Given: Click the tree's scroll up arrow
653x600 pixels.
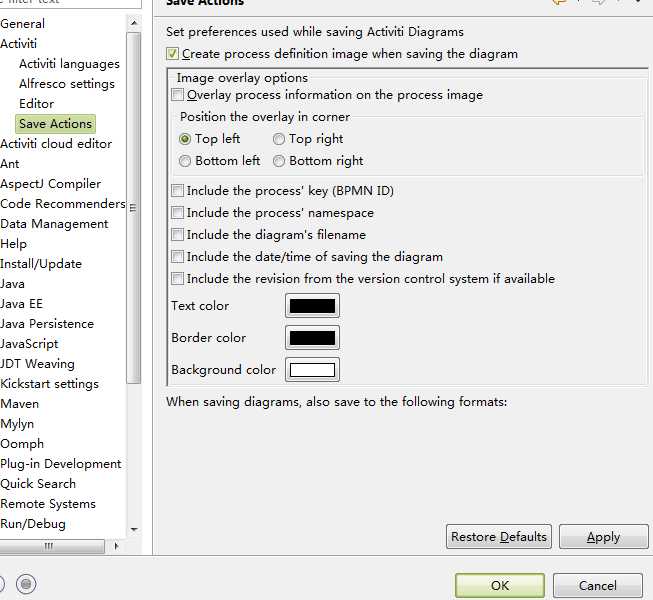Looking at the screenshot, I should coord(134,23).
